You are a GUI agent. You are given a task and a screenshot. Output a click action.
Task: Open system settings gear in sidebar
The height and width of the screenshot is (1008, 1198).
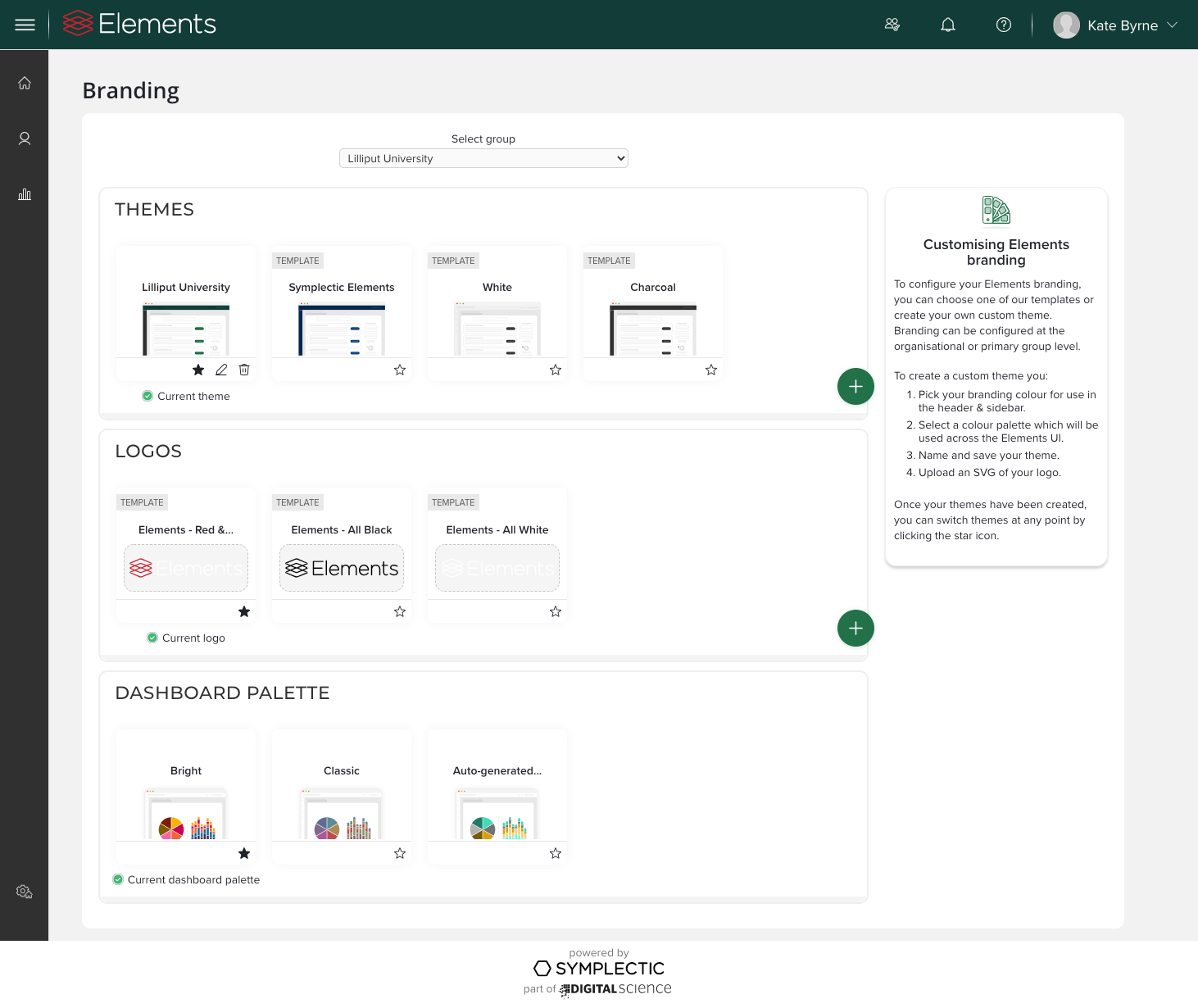point(25,892)
